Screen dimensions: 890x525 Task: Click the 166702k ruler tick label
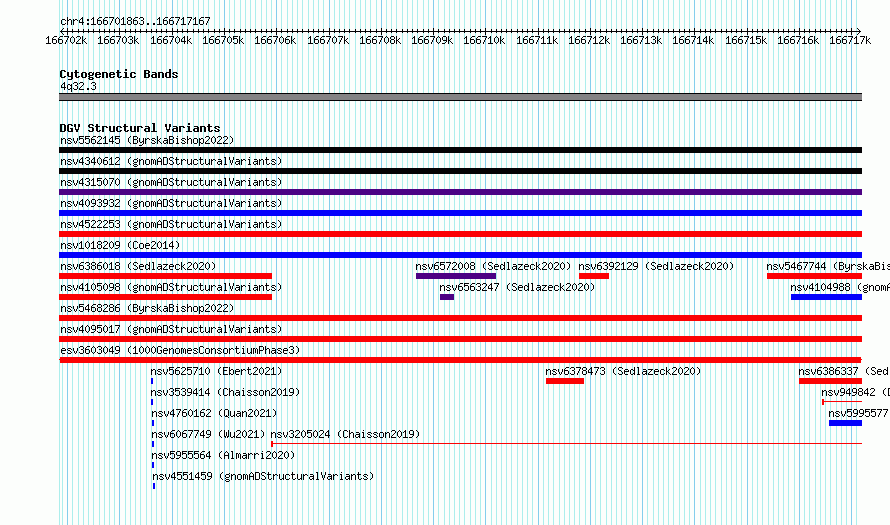pyautogui.click(x=66, y=40)
